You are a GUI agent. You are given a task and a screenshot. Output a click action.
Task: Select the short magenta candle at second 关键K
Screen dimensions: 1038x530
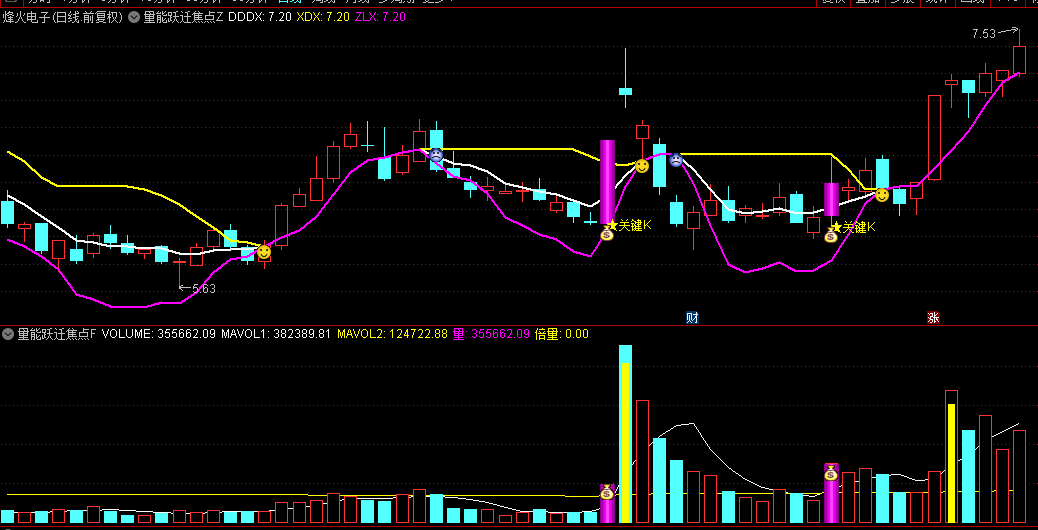[831, 199]
